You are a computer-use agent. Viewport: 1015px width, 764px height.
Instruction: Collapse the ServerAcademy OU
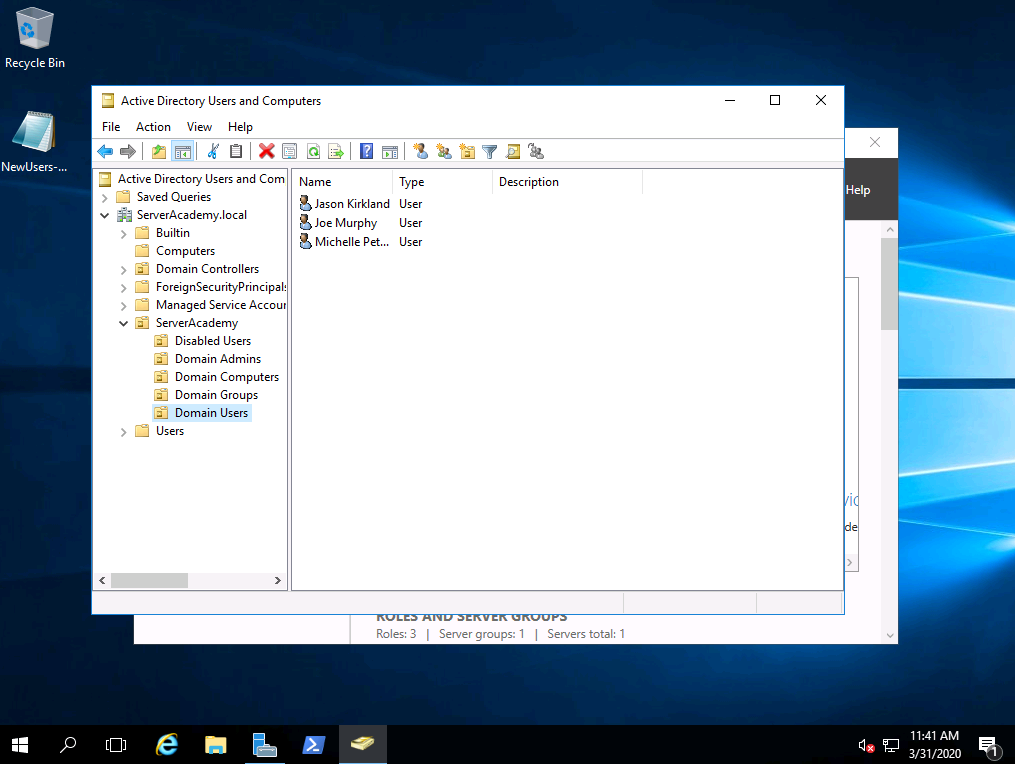click(x=124, y=323)
